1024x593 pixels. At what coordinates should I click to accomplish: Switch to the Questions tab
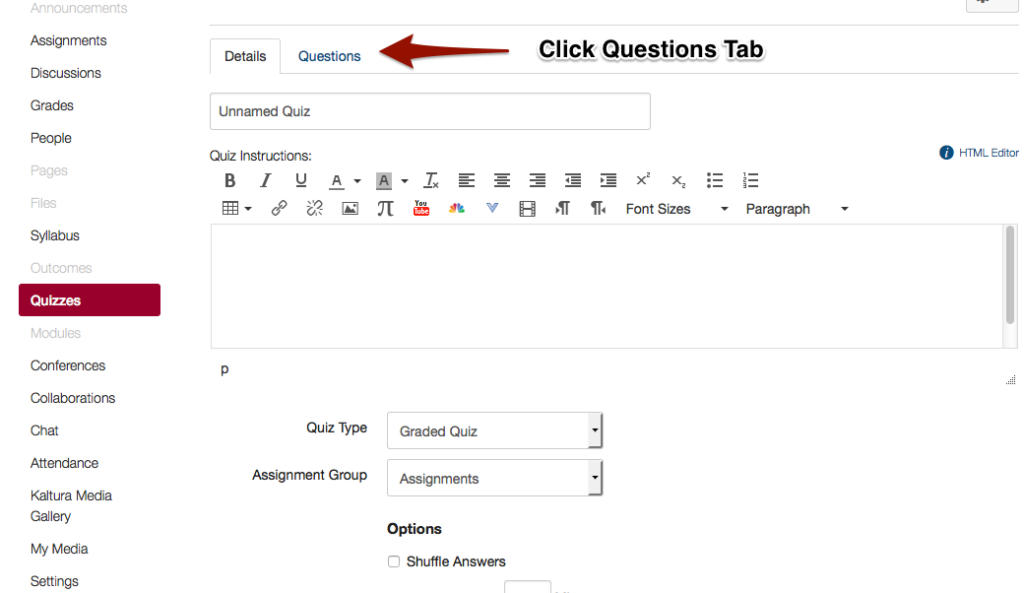(329, 56)
